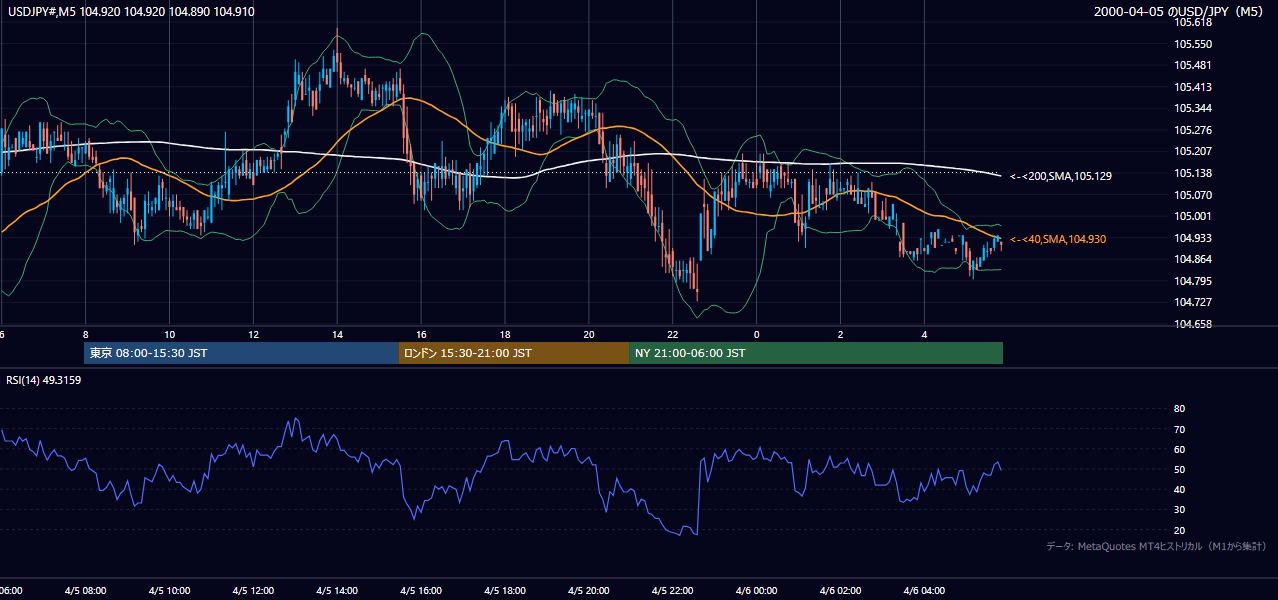Click the データ: MetaQuotes MT4ヒストリカル credit text
This screenshot has height=600, width=1278.
(x=1156, y=546)
